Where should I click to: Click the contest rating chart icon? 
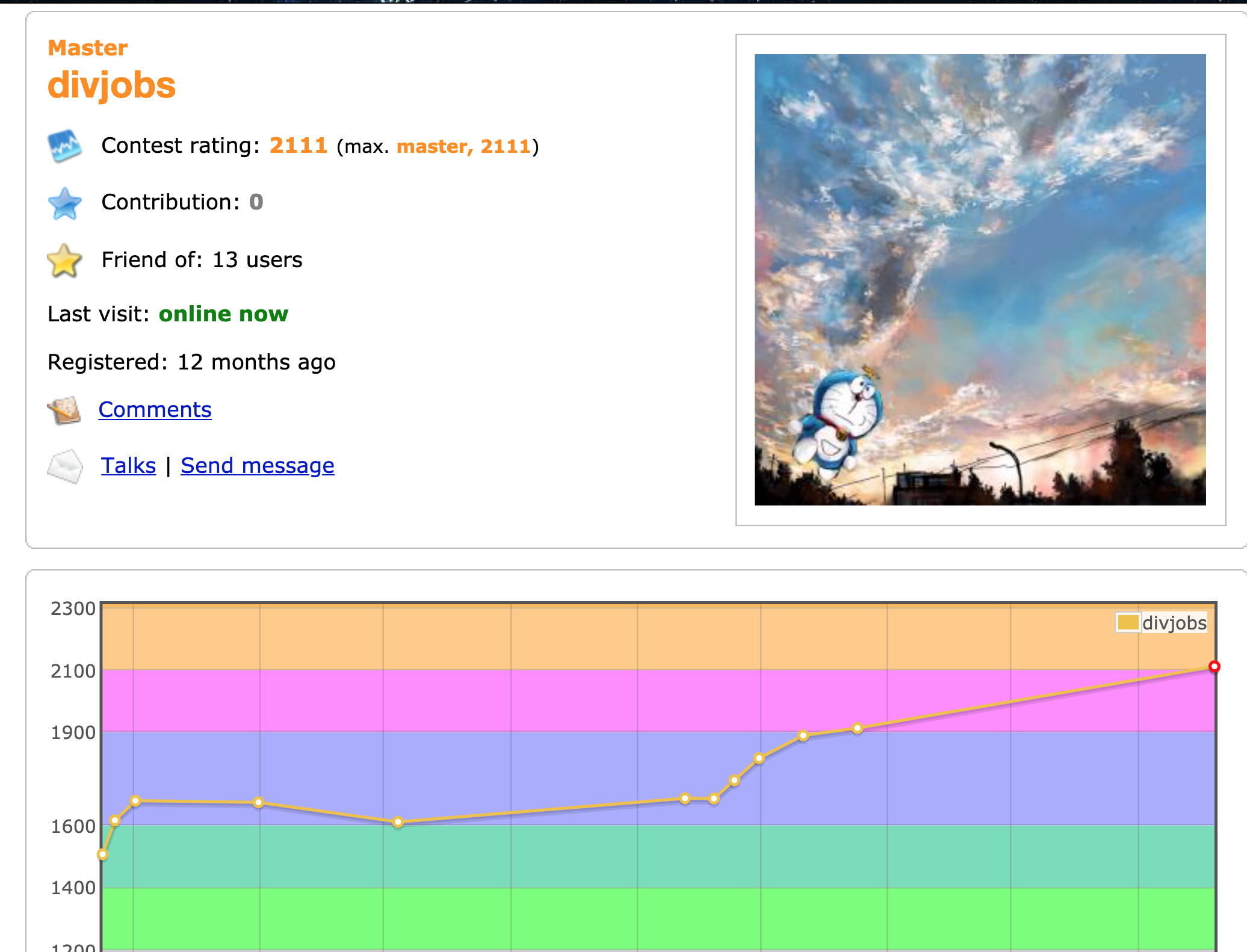(64, 146)
